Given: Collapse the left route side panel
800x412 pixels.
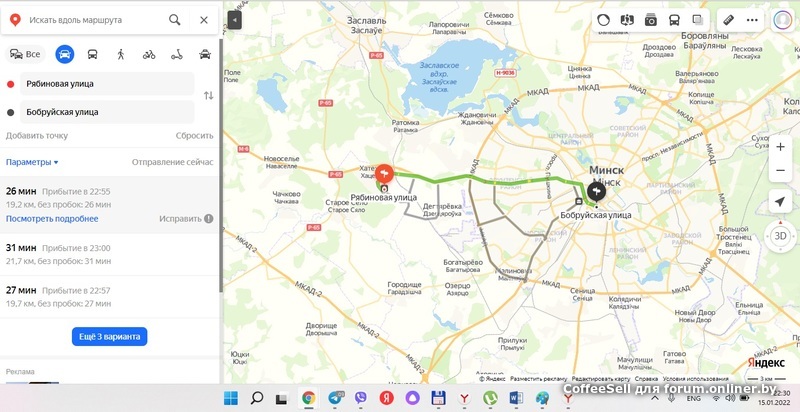Looking at the screenshot, I should pyautogui.click(x=235, y=19).
